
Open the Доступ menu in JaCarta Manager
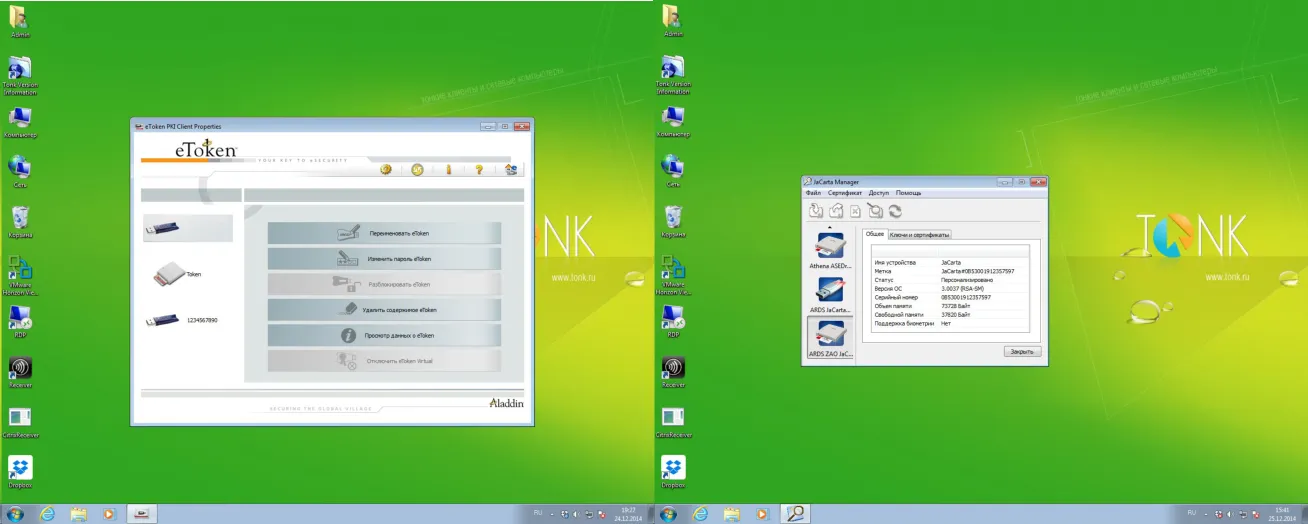tap(879, 193)
